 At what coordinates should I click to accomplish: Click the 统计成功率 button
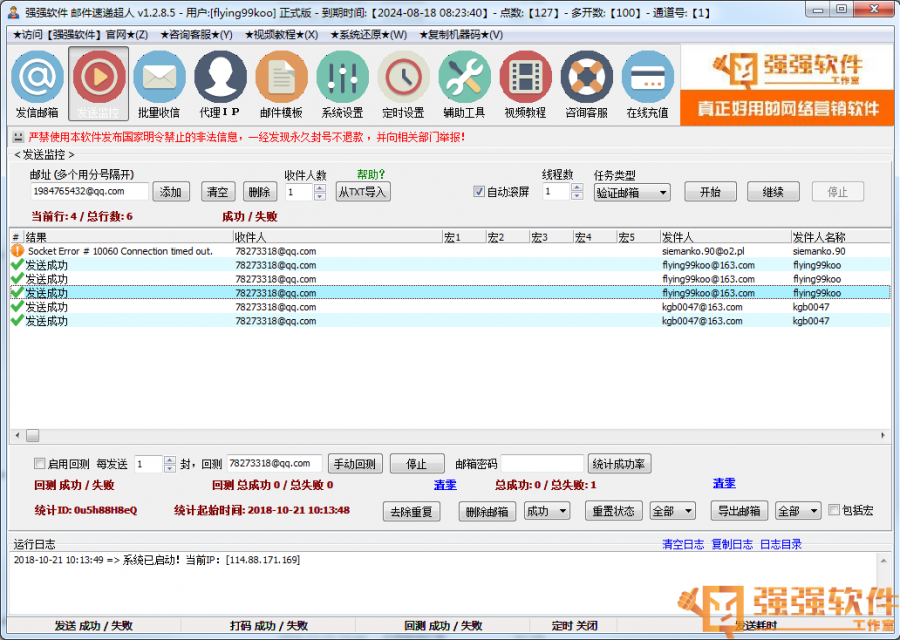tap(619, 464)
